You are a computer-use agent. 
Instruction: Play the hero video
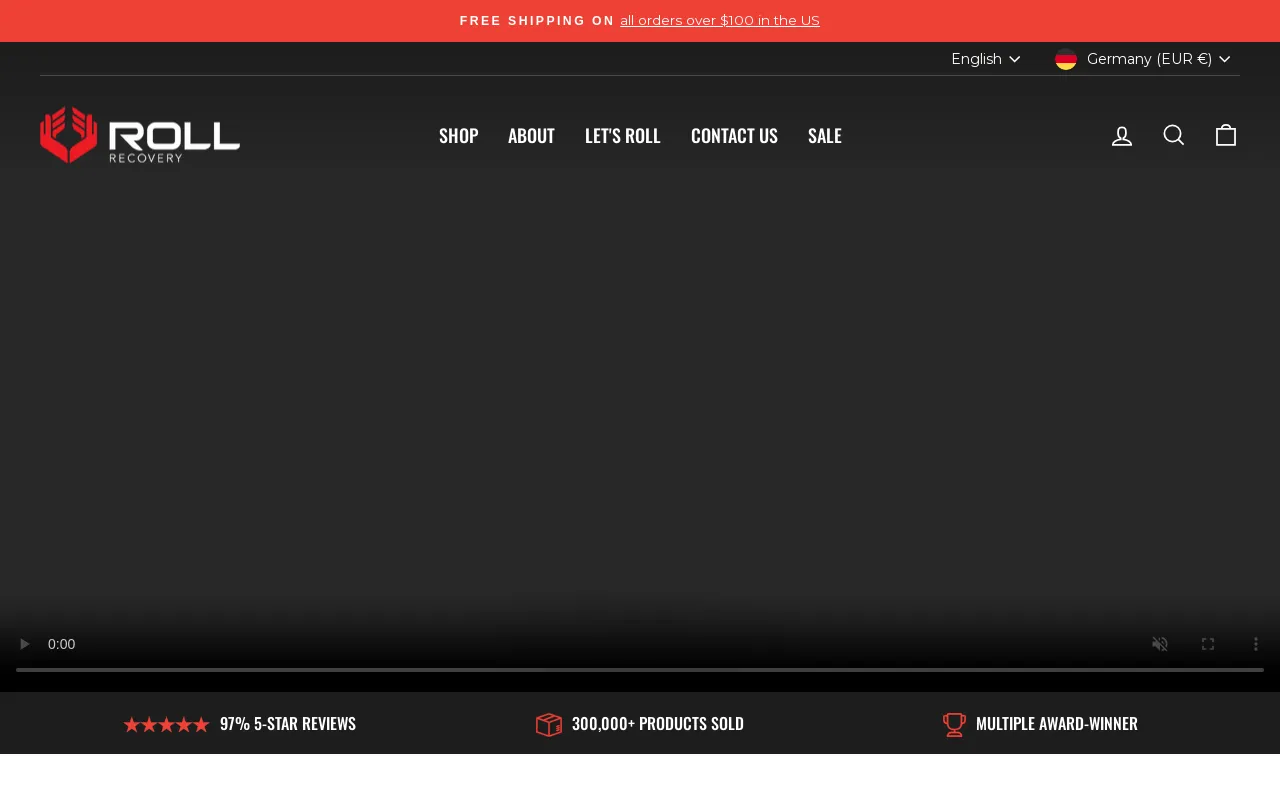(24, 644)
